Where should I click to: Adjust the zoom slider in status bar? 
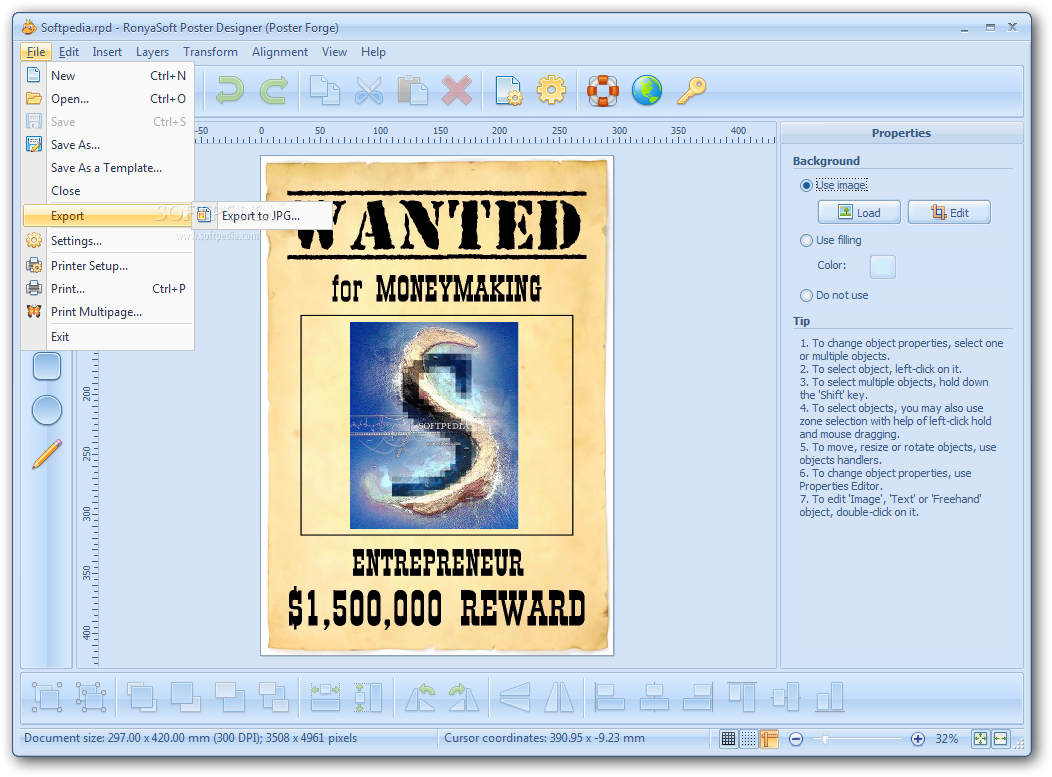click(825, 739)
